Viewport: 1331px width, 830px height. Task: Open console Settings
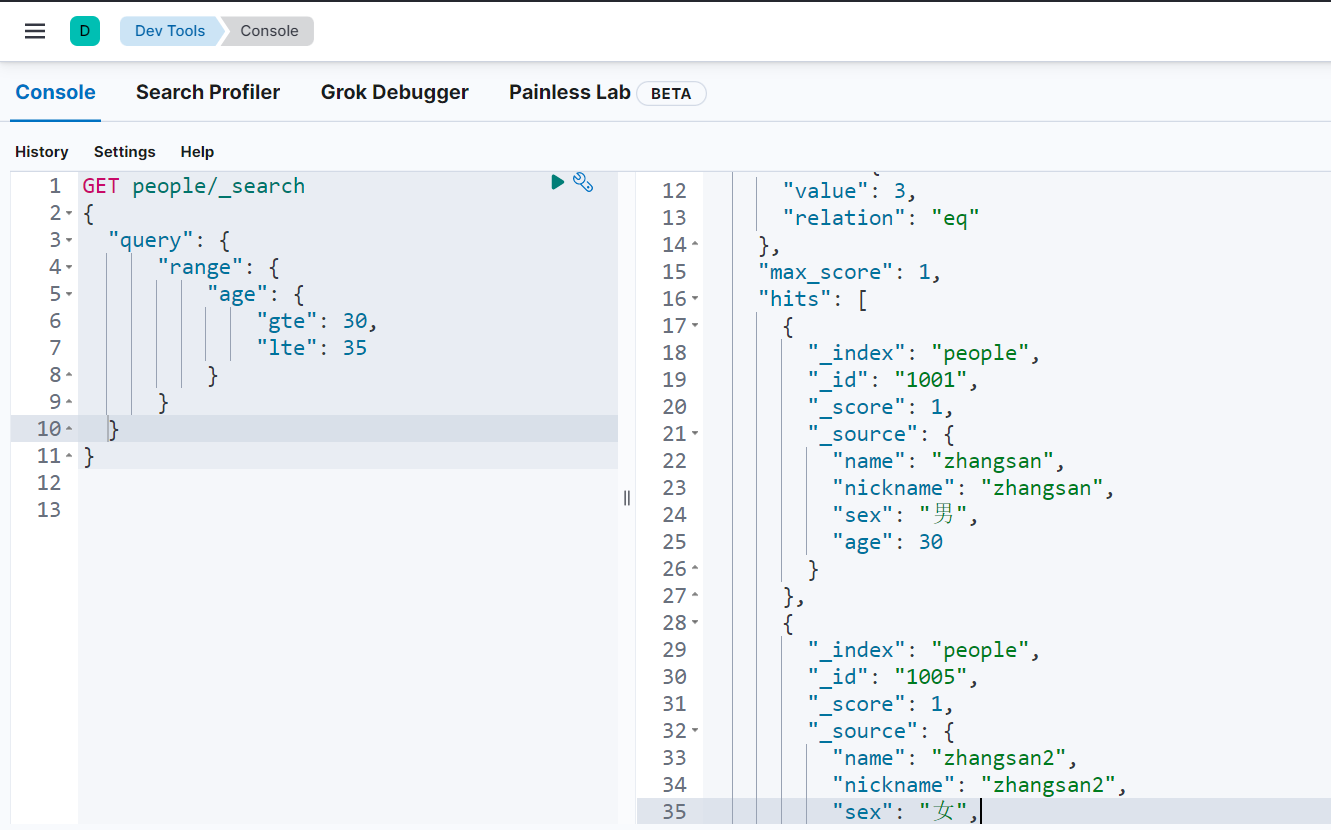coord(125,152)
